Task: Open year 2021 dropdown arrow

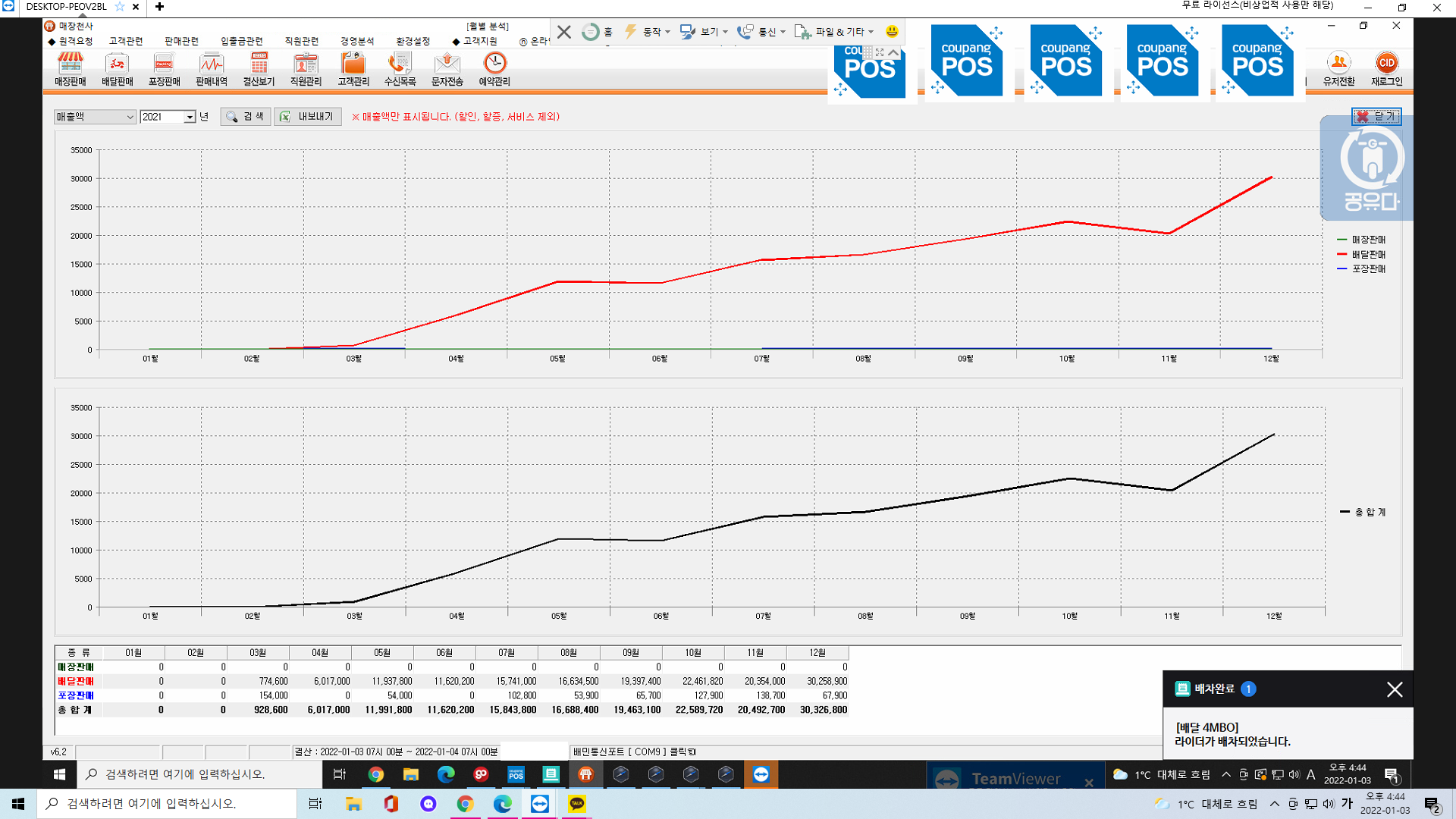Action: [190, 117]
